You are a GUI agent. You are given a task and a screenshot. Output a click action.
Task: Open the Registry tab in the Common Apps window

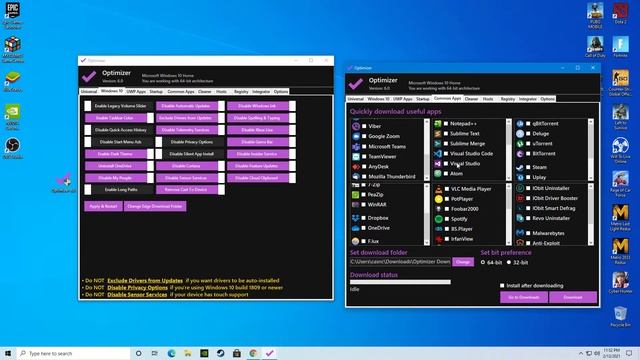coord(508,99)
